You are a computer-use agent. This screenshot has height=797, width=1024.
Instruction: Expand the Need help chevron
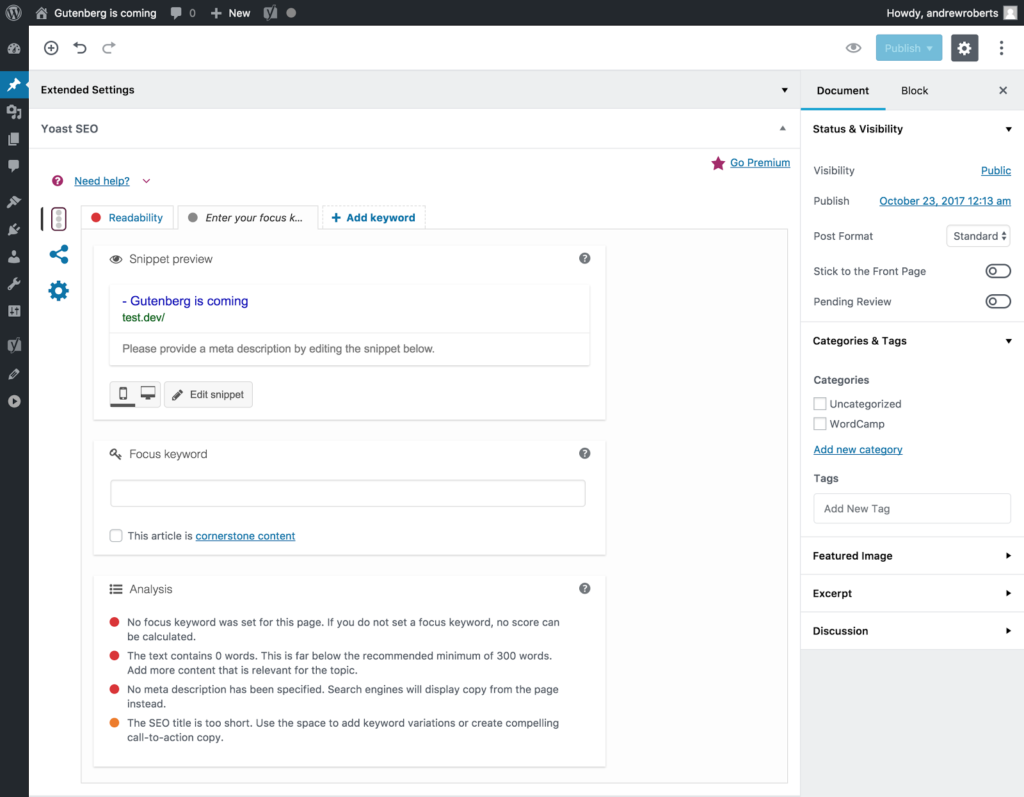[146, 181]
